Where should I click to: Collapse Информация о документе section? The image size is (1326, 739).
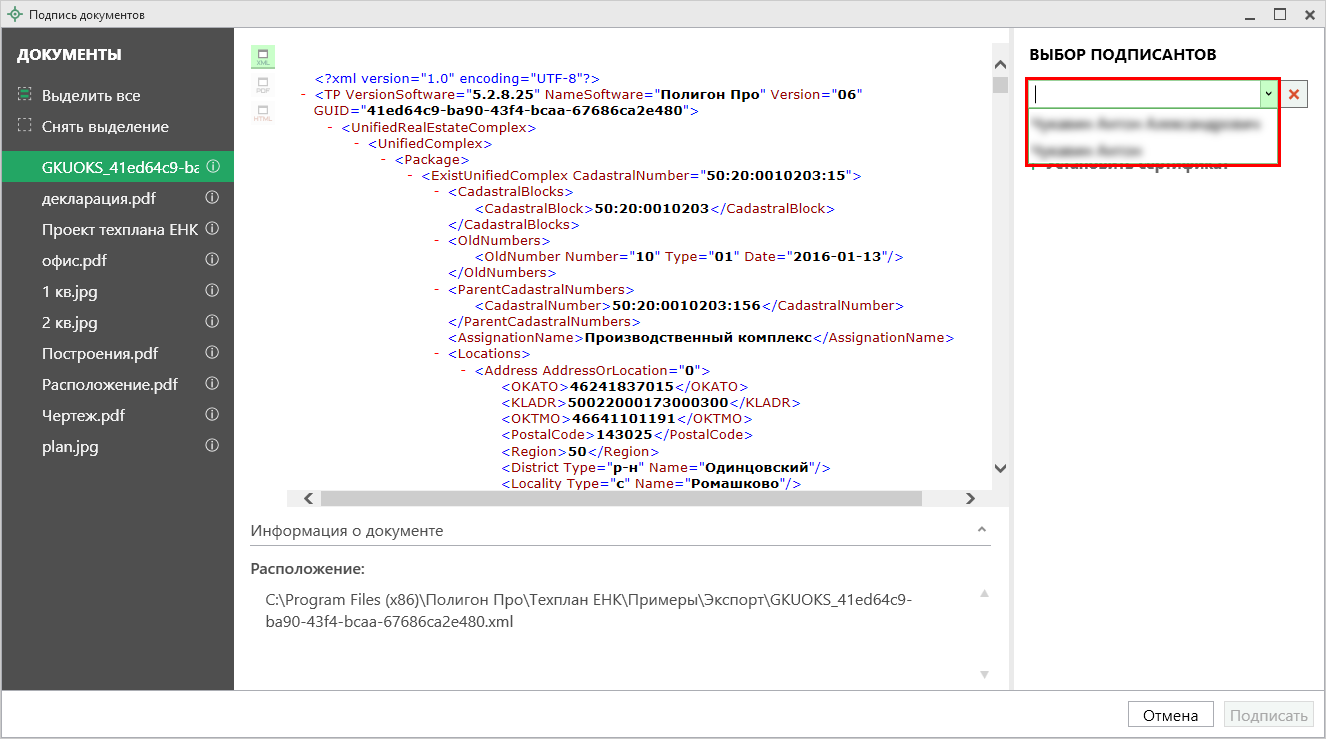(x=981, y=530)
